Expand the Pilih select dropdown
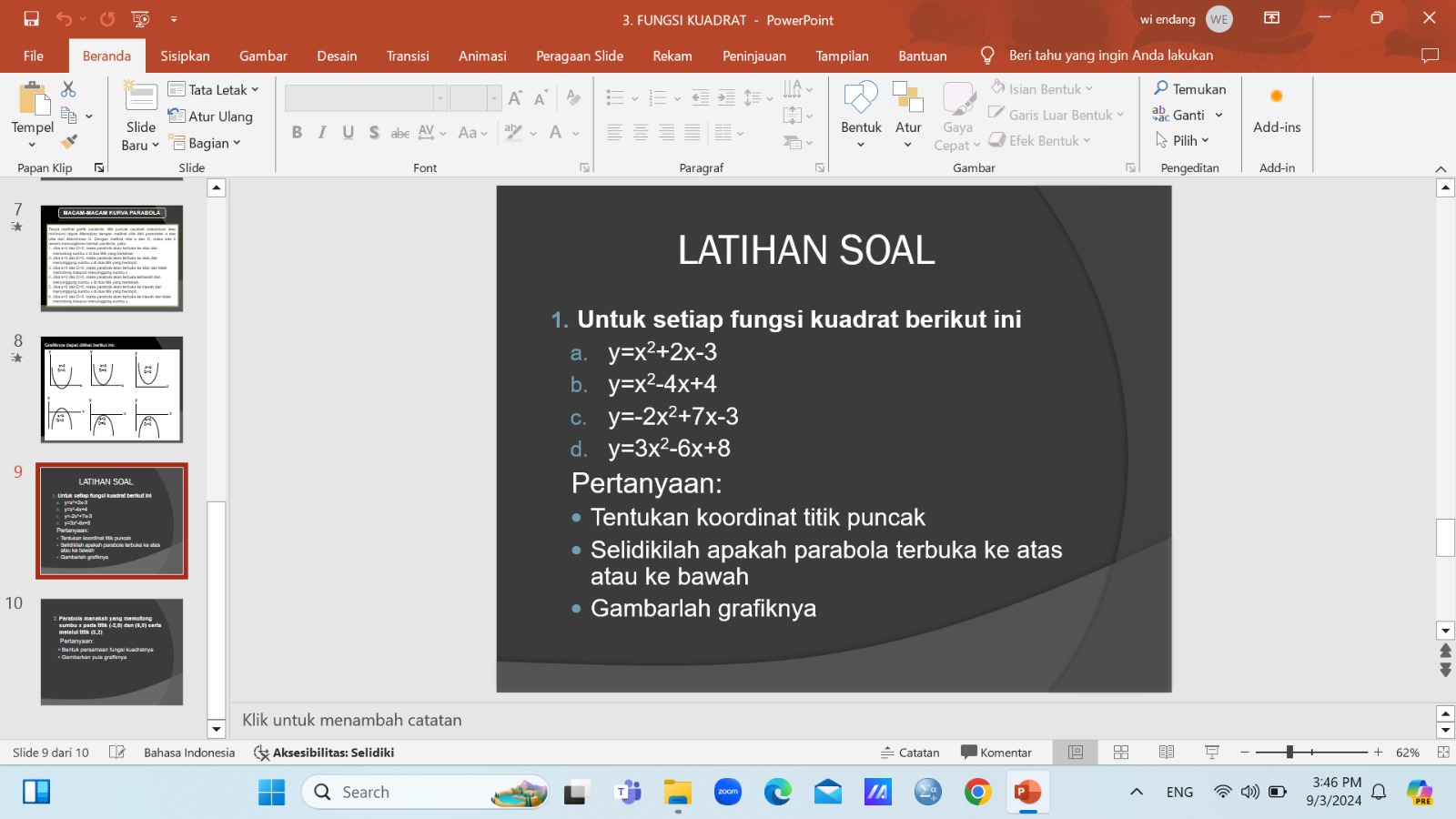Screen dimensions: 1456x819 (1206, 141)
